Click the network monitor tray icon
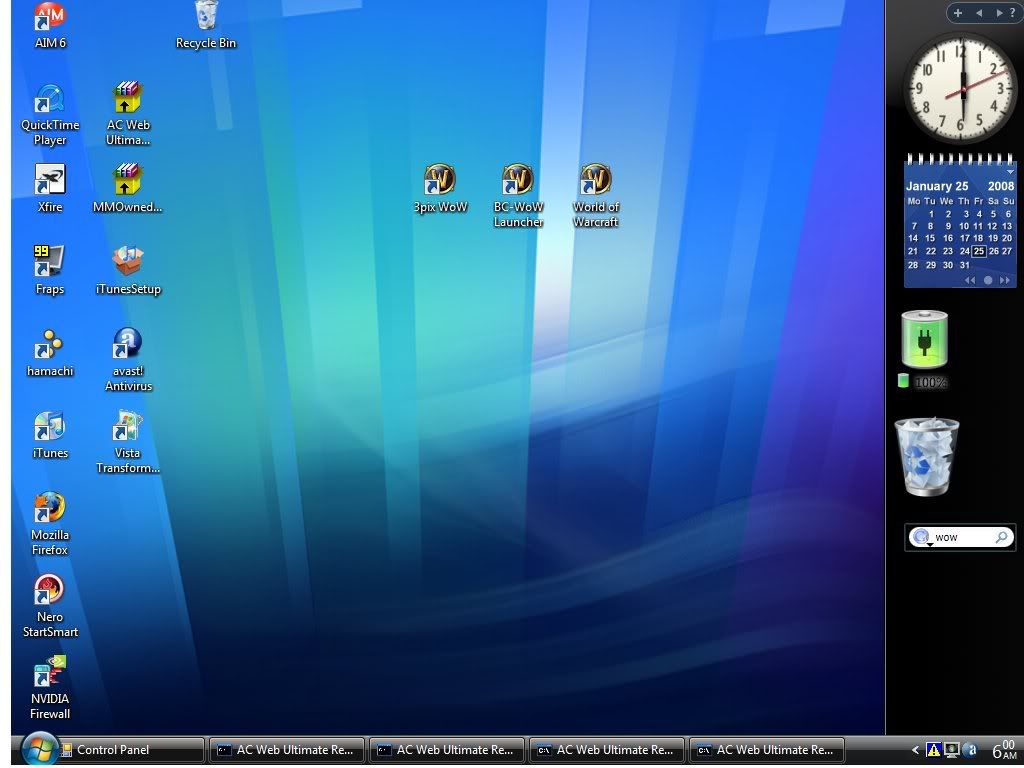The image size is (1024, 768). [x=952, y=750]
